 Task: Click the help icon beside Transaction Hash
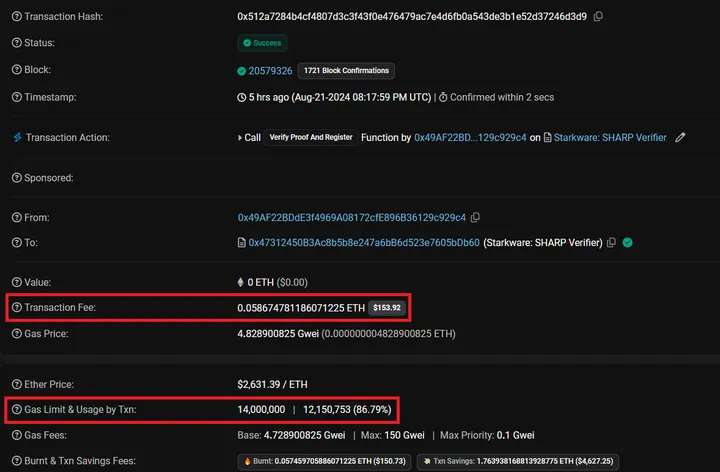click(16, 17)
